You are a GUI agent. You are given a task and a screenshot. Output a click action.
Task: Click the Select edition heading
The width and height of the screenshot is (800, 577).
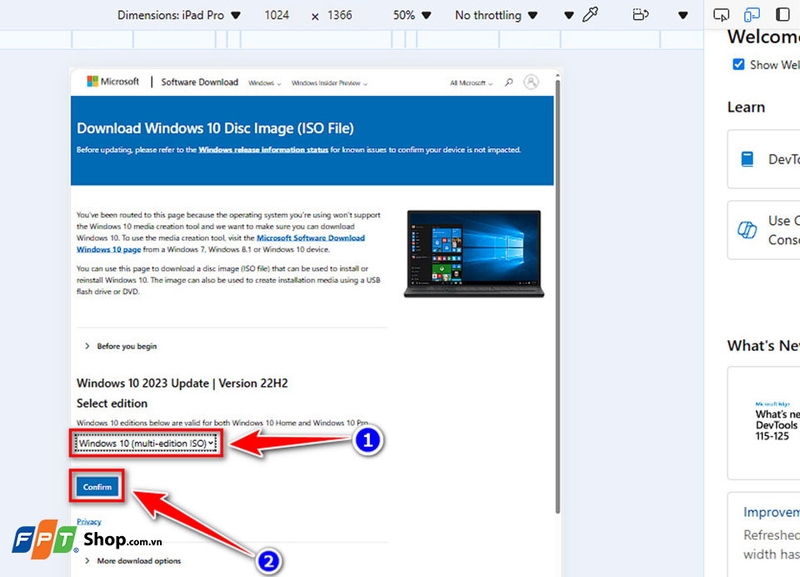click(x=112, y=404)
